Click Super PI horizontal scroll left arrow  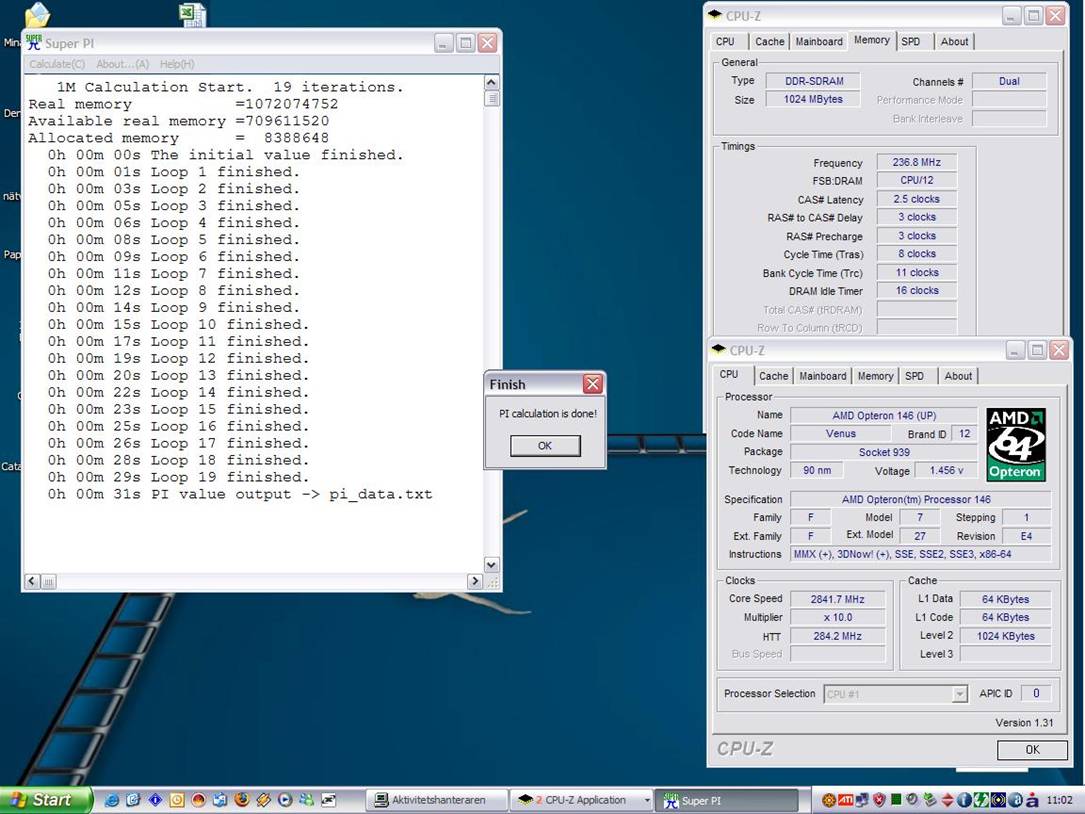pos(33,581)
